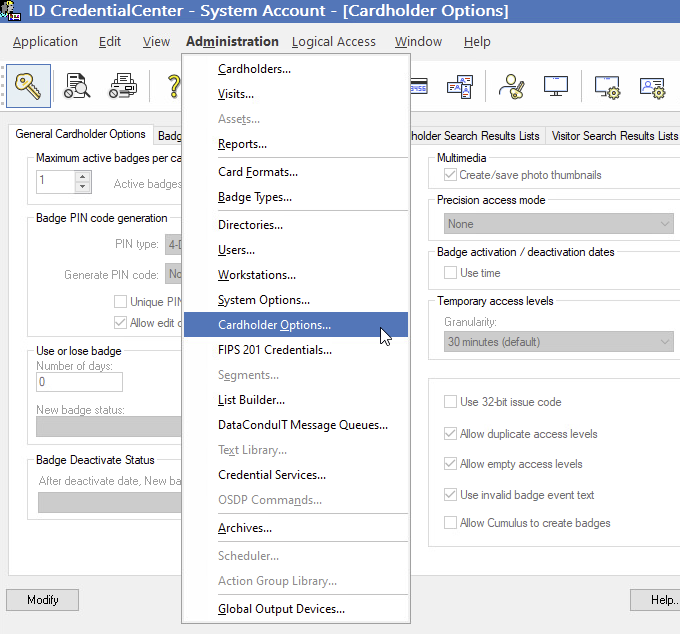Switch to the Visitor Search Results Lists tab
Screen dimensions: 680x634
click(614, 136)
